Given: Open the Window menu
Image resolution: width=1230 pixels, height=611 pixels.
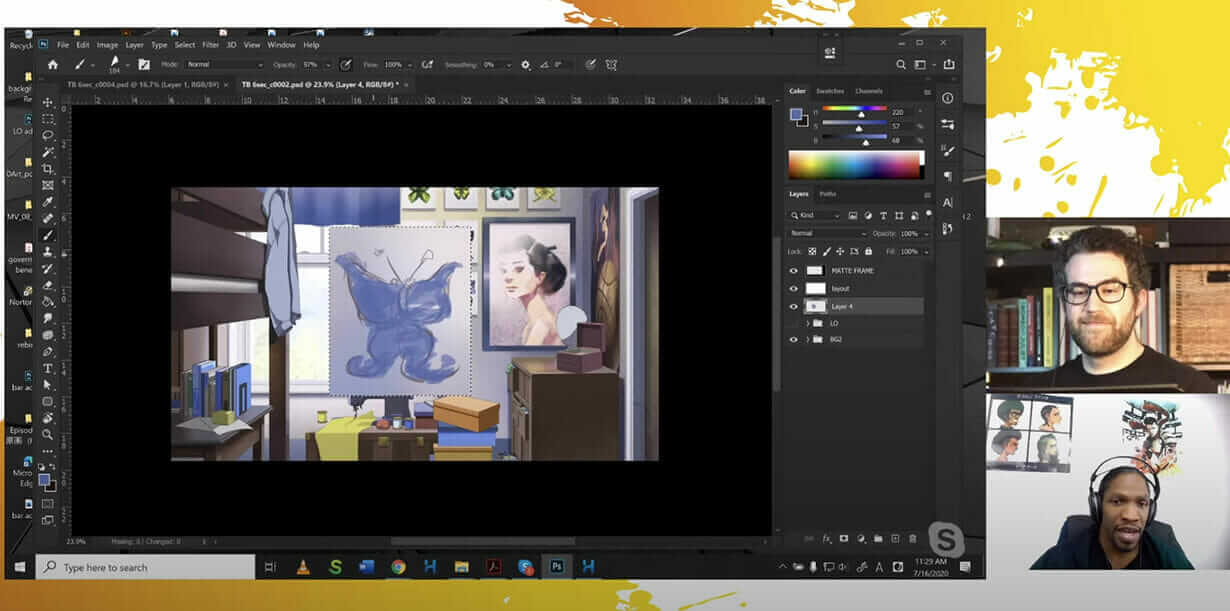Looking at the screenshot, I should click(281, 45).
